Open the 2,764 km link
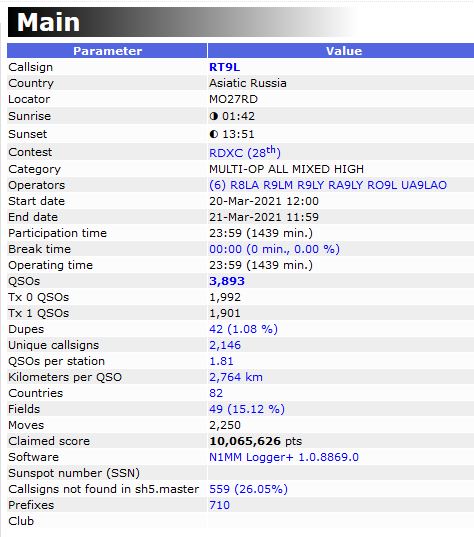The image size is (474, 537). point(236,377)
